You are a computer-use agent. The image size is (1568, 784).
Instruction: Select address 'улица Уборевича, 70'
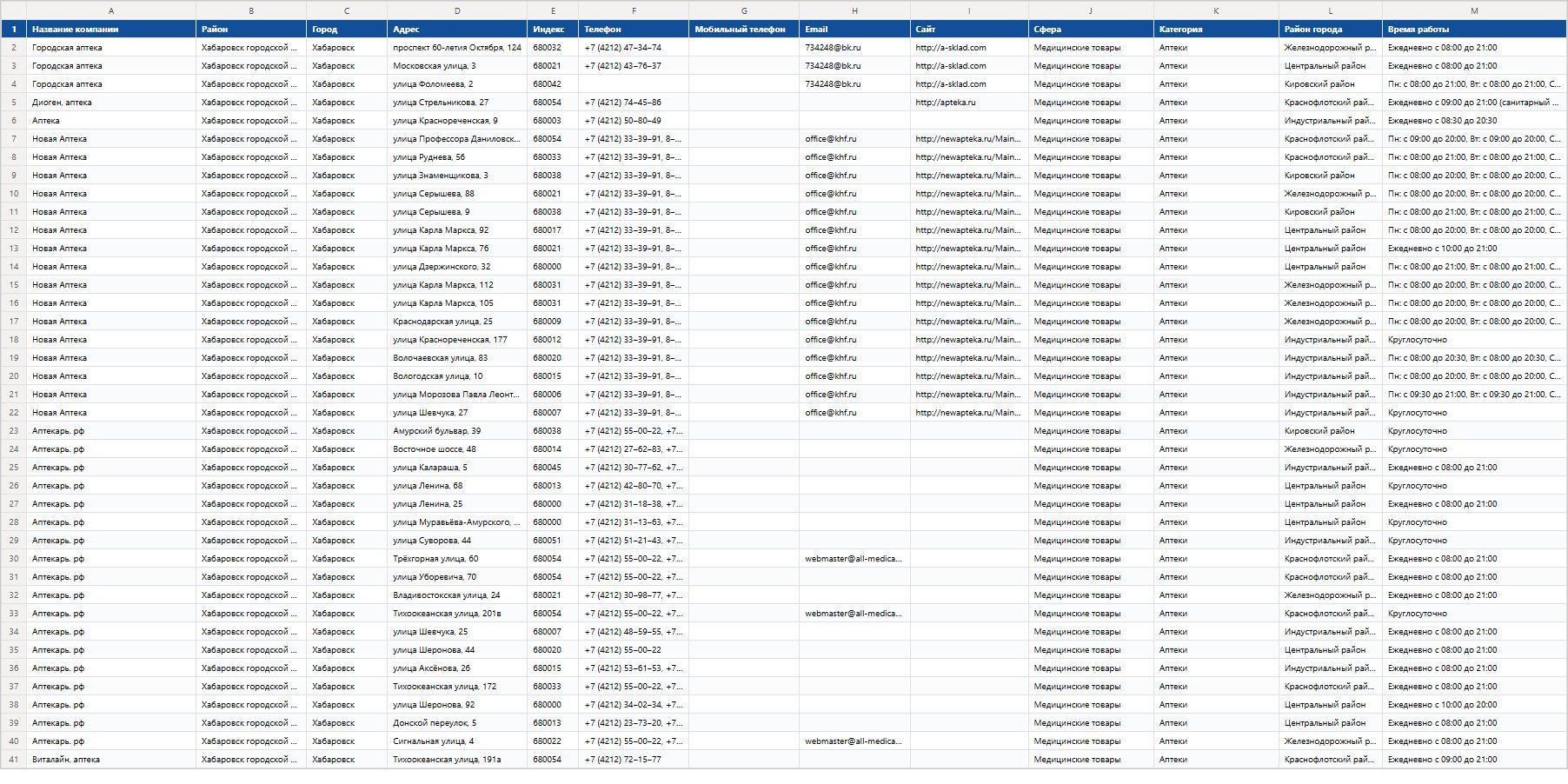(457, 577)
